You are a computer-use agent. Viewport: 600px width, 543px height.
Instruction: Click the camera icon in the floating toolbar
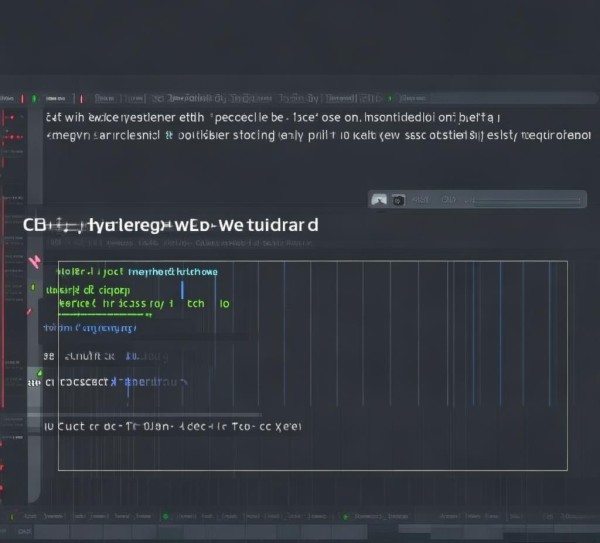pyautogui.click(x=397, y=200)
